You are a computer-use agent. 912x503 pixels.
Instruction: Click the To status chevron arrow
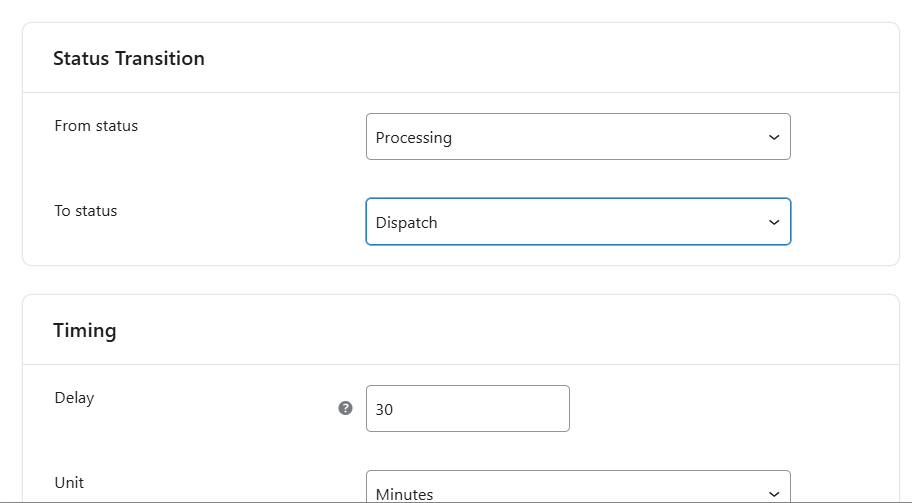[x=773, y=222]
